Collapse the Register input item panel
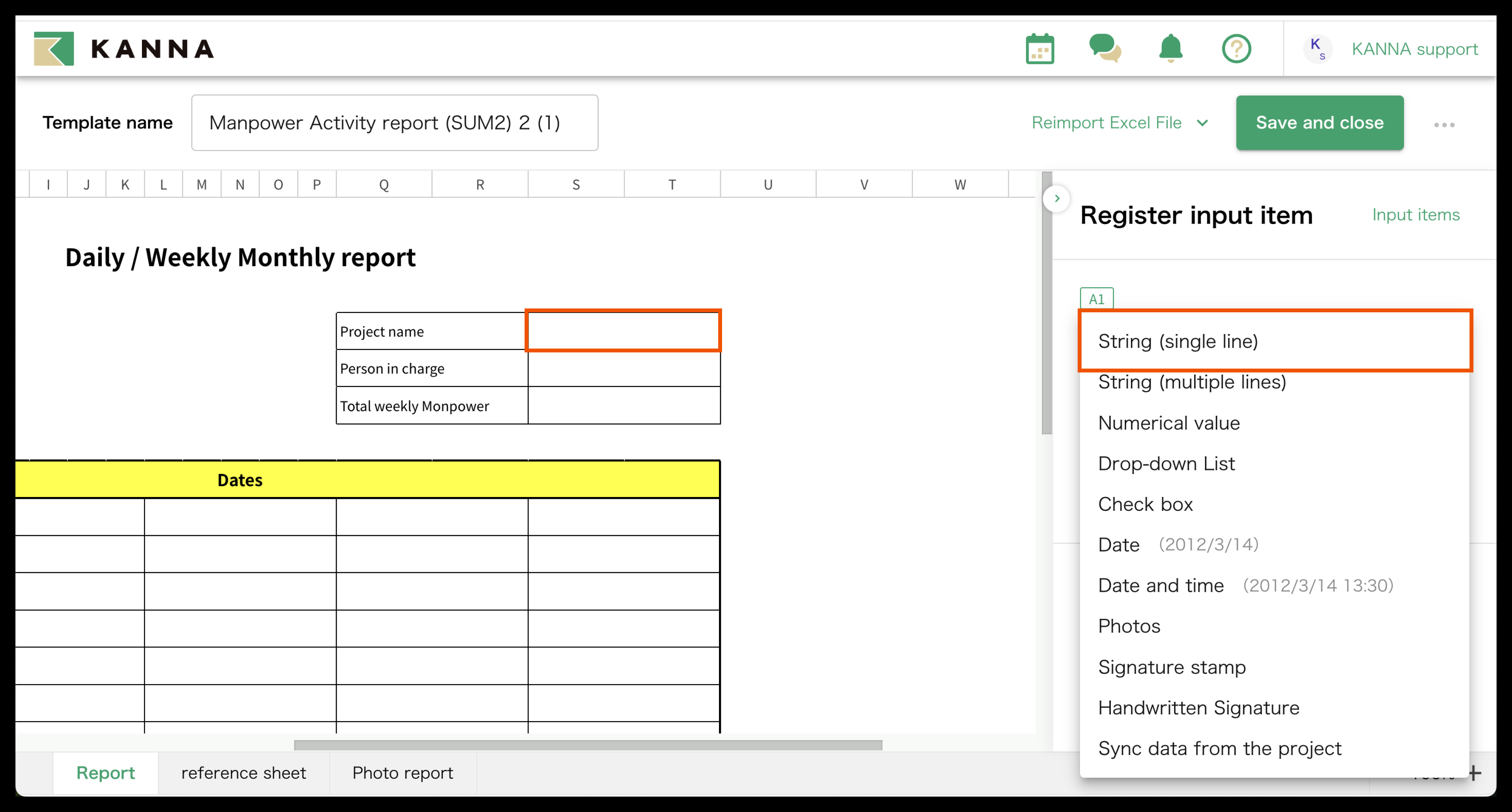This screenshot has height=812, width=1512. pyautogui.click(x=1056, y=198)
